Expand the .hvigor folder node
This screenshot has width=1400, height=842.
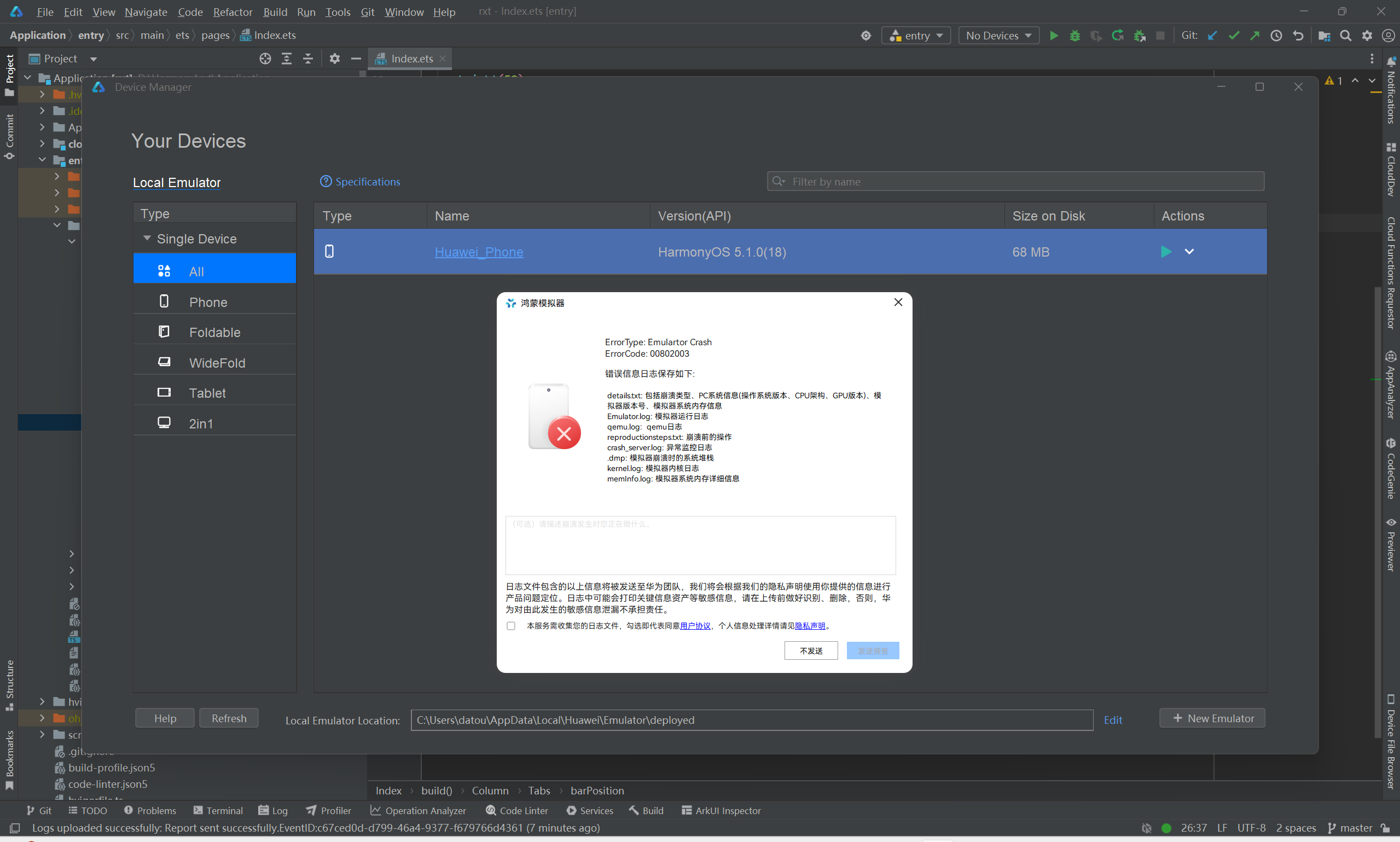pos(42,94)
